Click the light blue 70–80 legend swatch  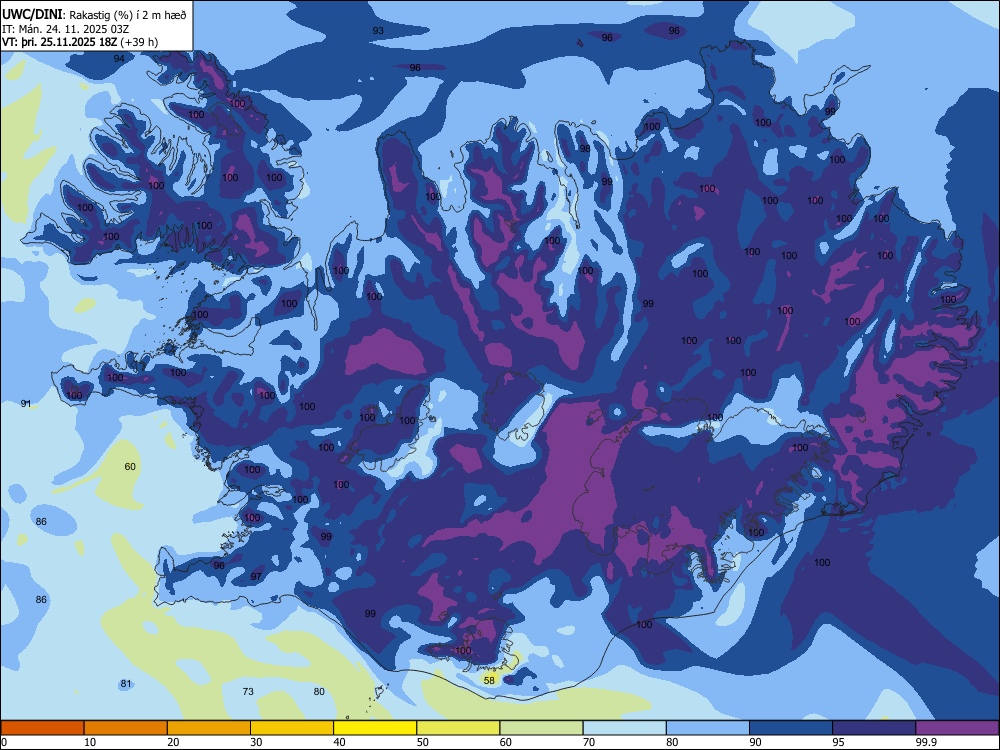pos(624,728)
